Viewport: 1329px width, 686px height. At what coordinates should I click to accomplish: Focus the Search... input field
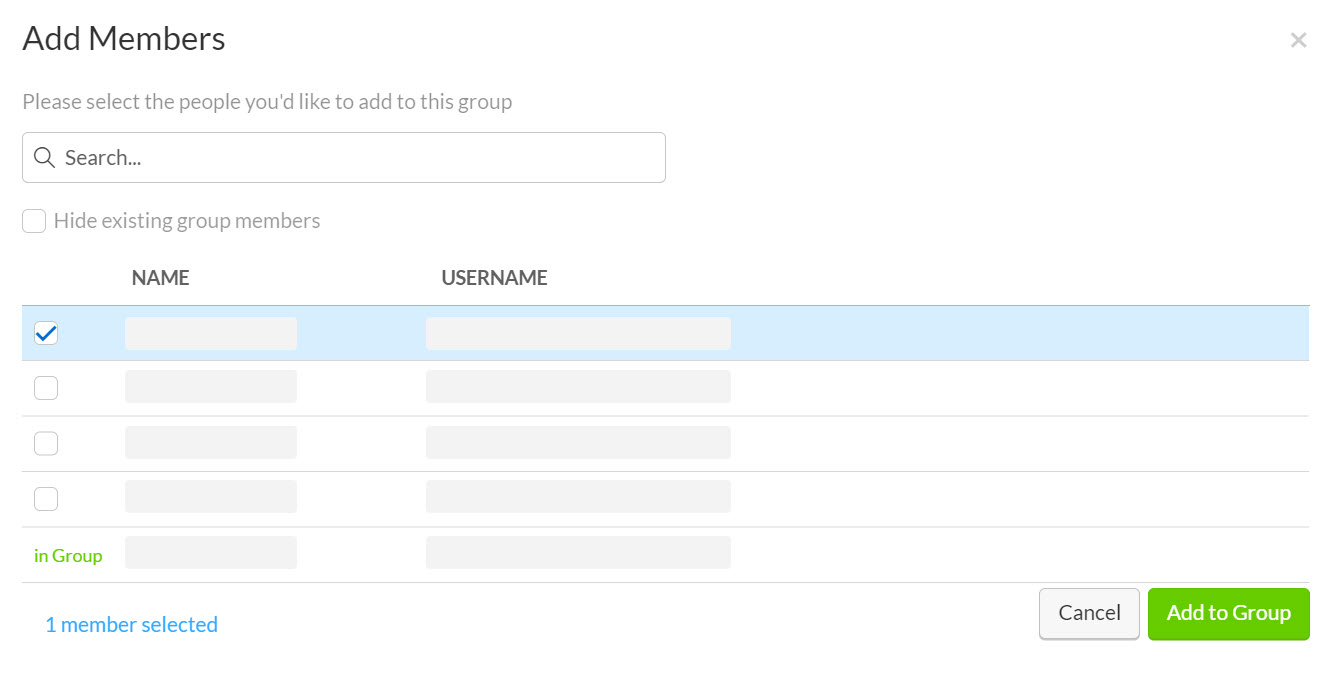click(x=344, y=157)
